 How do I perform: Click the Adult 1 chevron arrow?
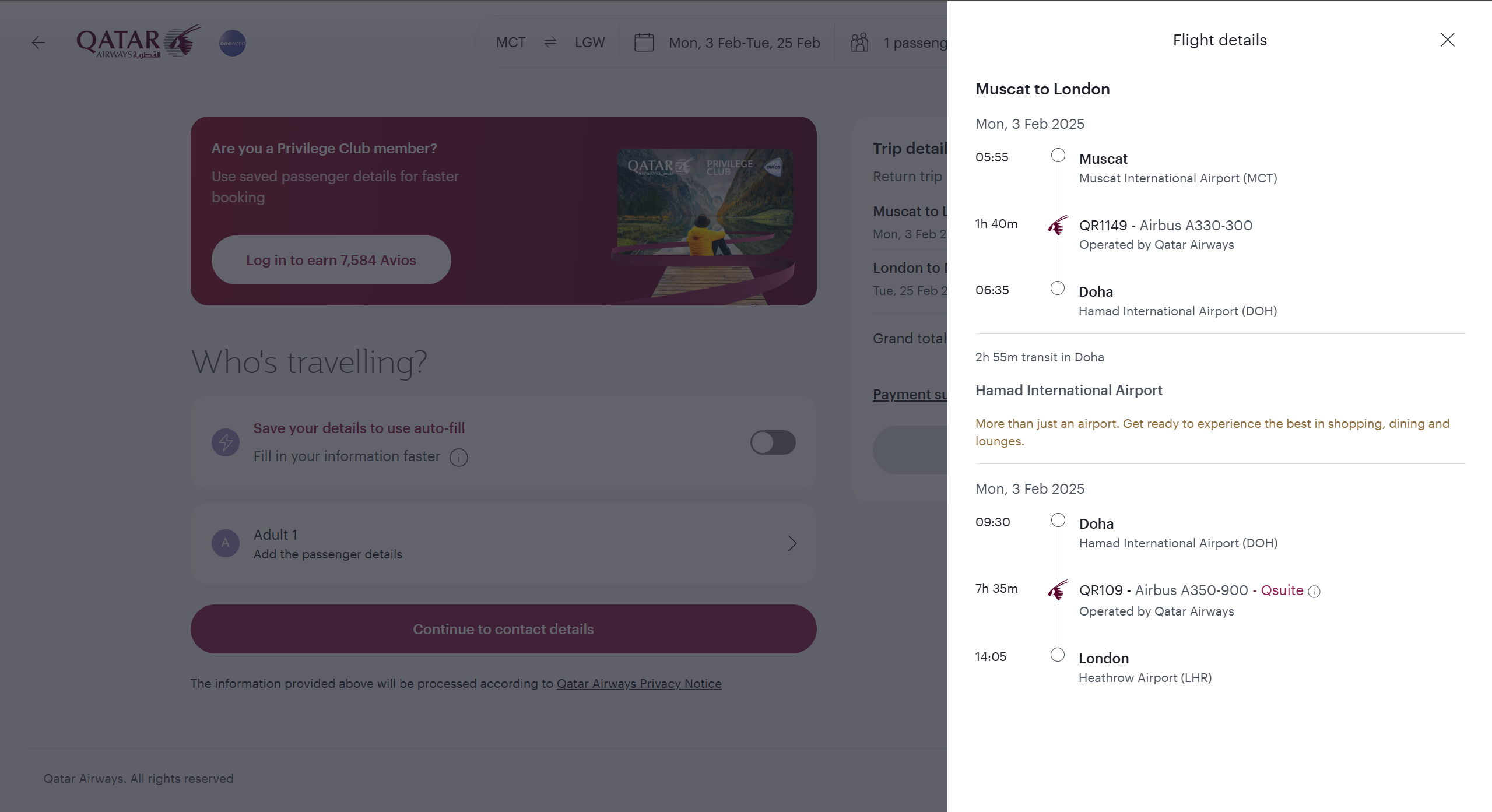click(792, 544)
